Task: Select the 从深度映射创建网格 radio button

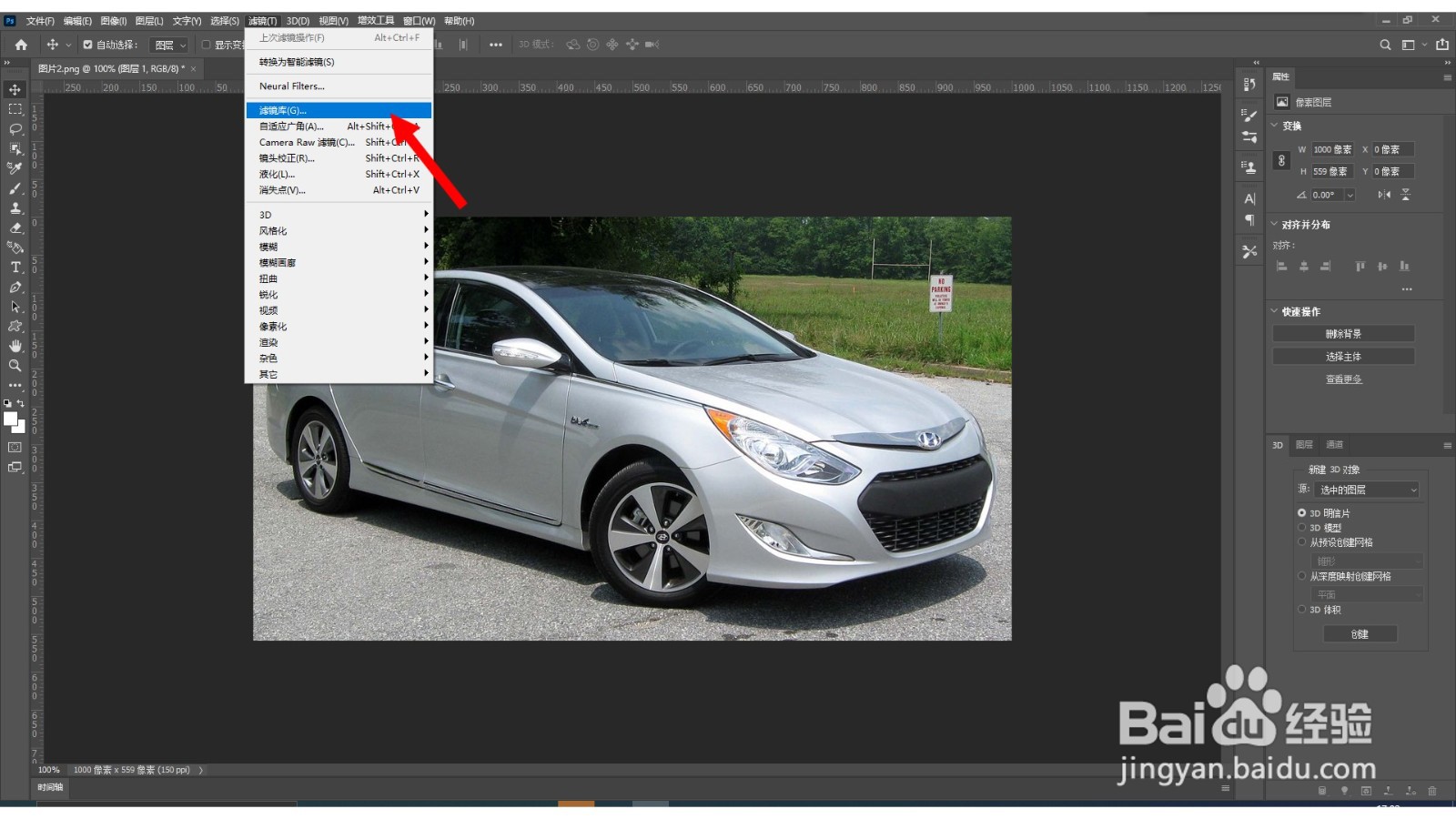Action: pos(1302,576)
